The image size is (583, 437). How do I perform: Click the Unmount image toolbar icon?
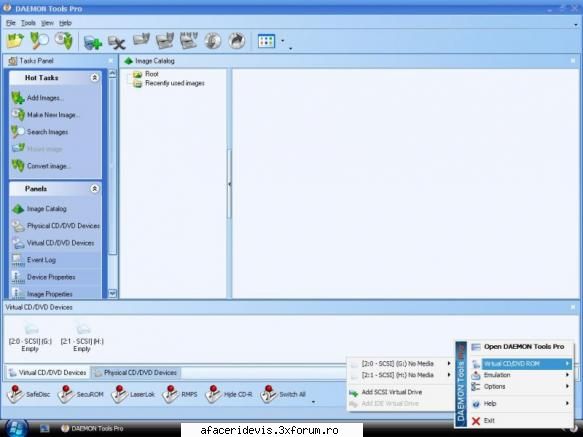[165, 41]
